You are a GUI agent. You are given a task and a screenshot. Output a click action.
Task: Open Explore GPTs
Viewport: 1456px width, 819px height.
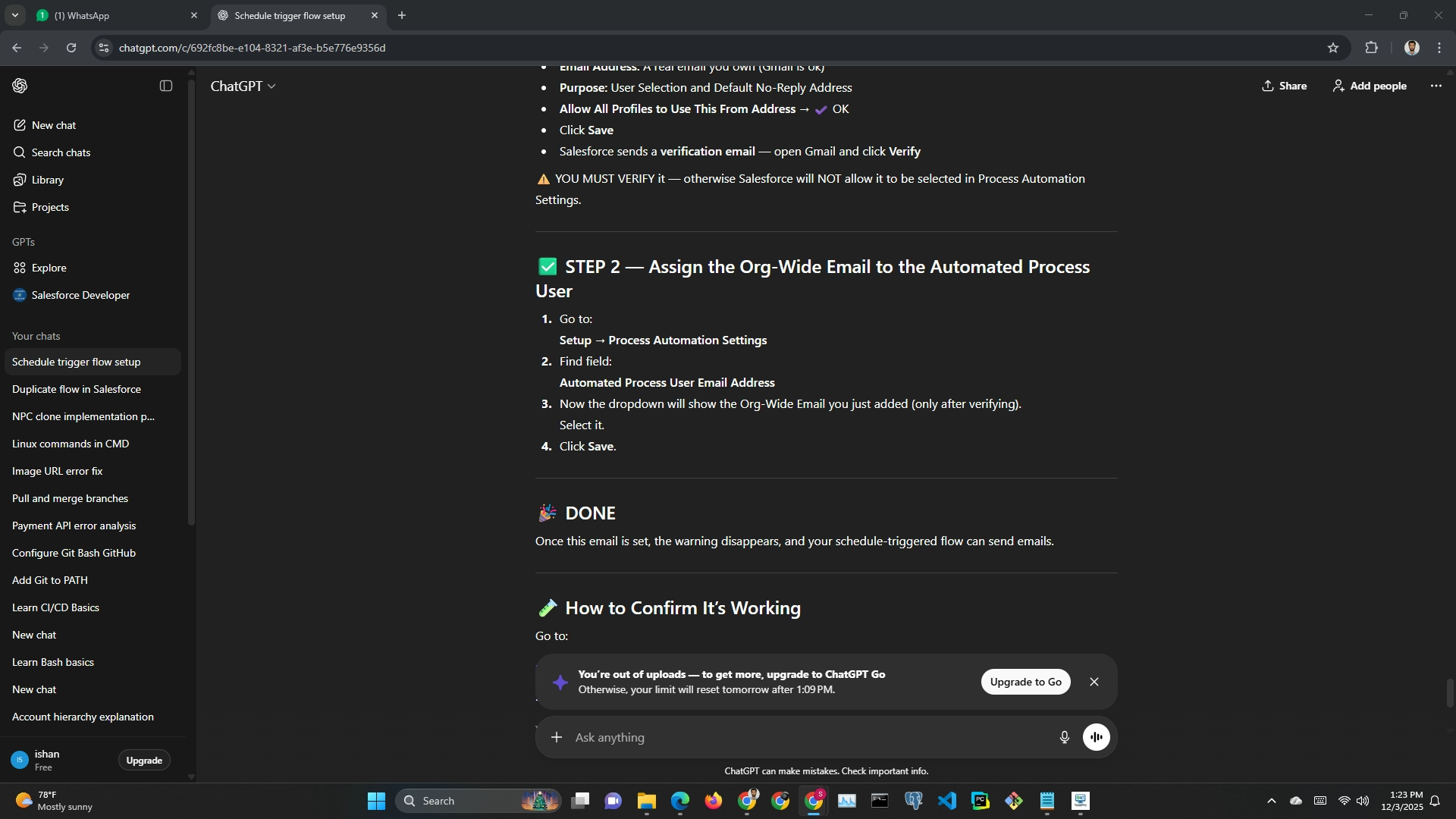49,268
